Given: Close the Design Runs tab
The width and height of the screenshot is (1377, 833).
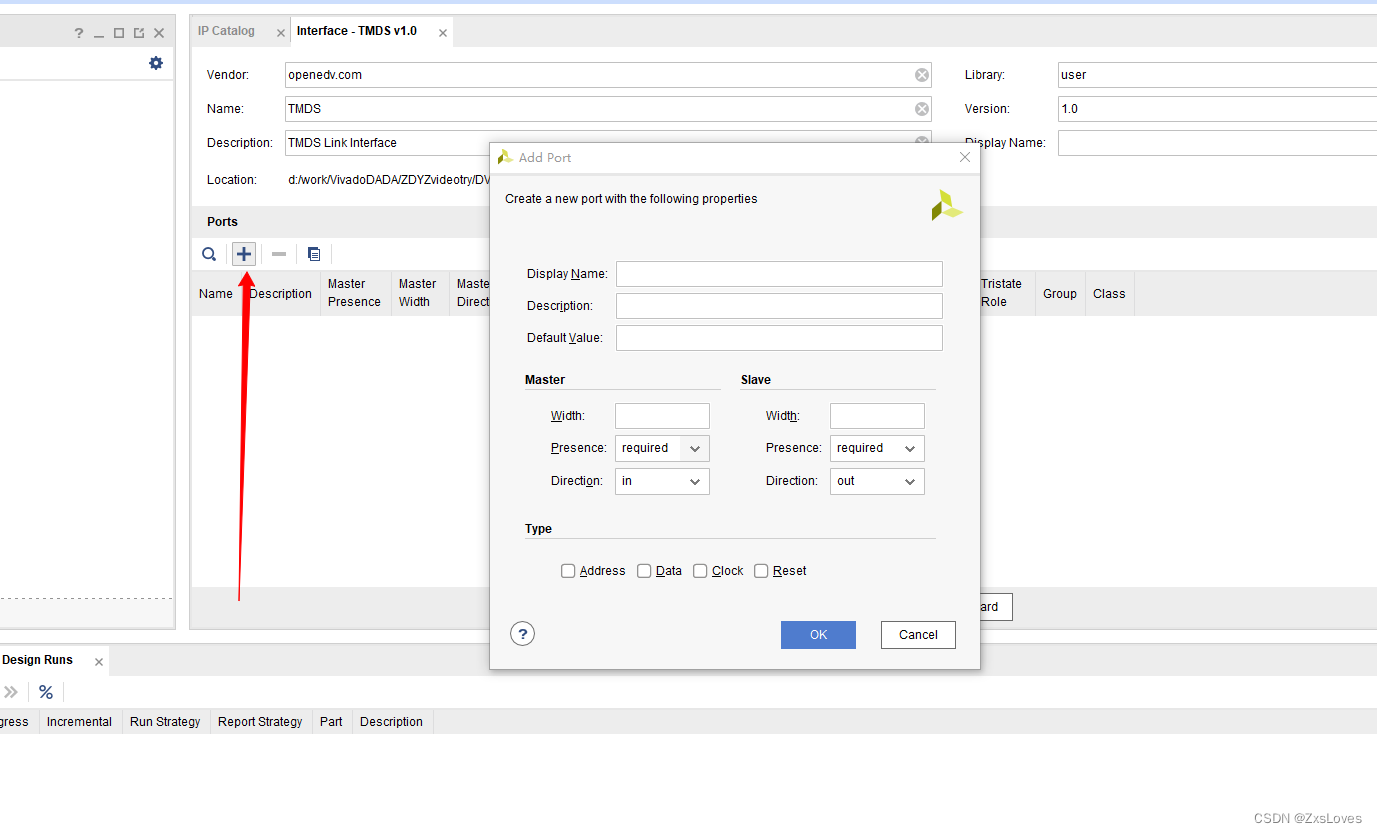Looking at the screenshot, I should pyautogui.click(x=98, y=662).
